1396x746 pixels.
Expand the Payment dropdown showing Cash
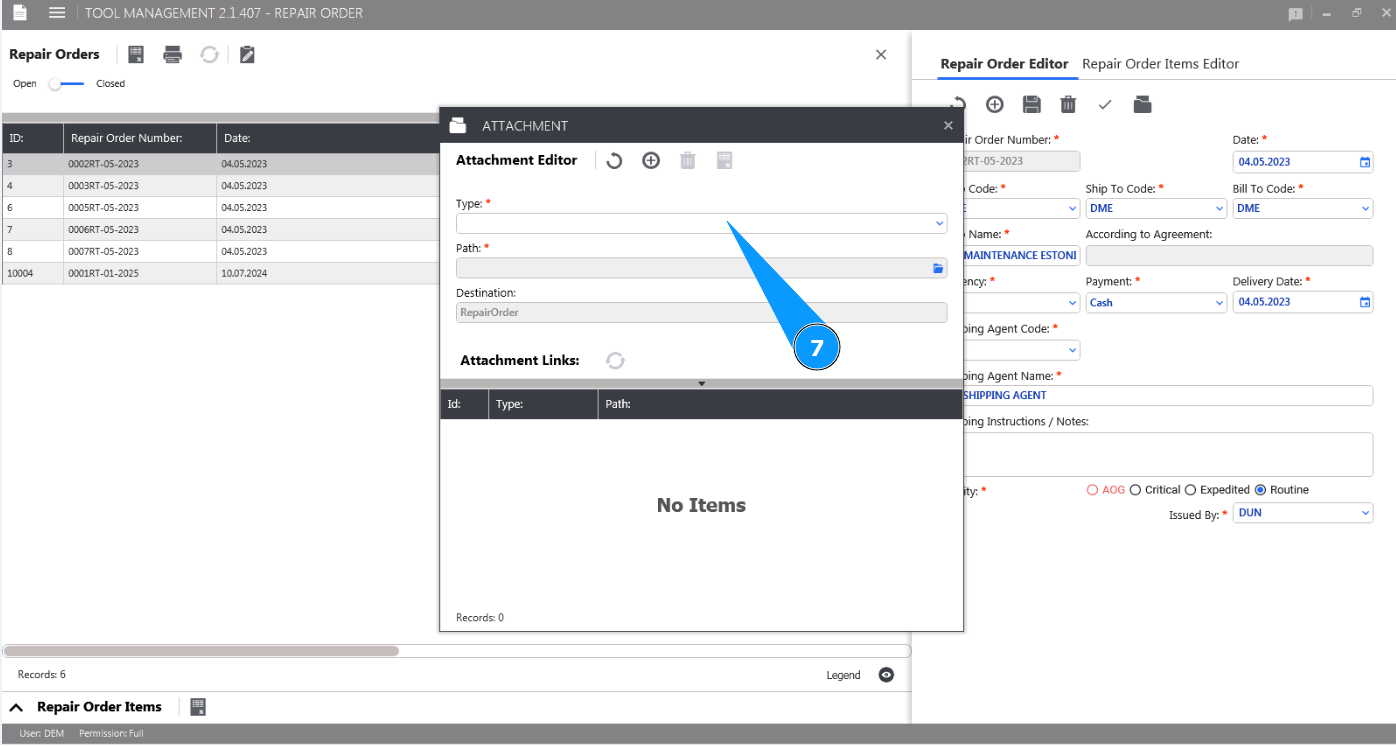point(1219,303)
